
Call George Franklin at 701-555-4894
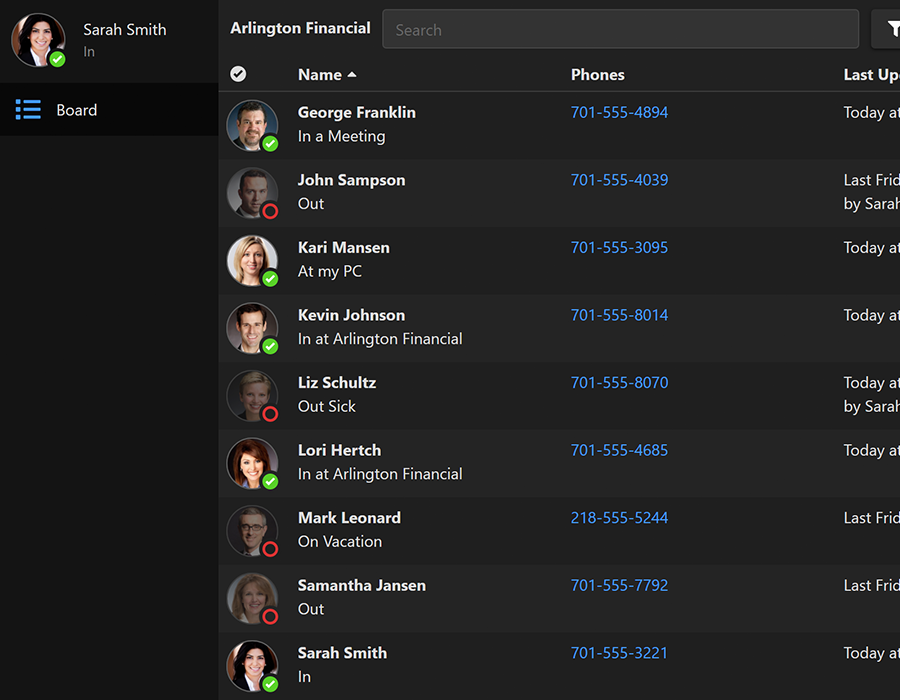pos(619,113)
